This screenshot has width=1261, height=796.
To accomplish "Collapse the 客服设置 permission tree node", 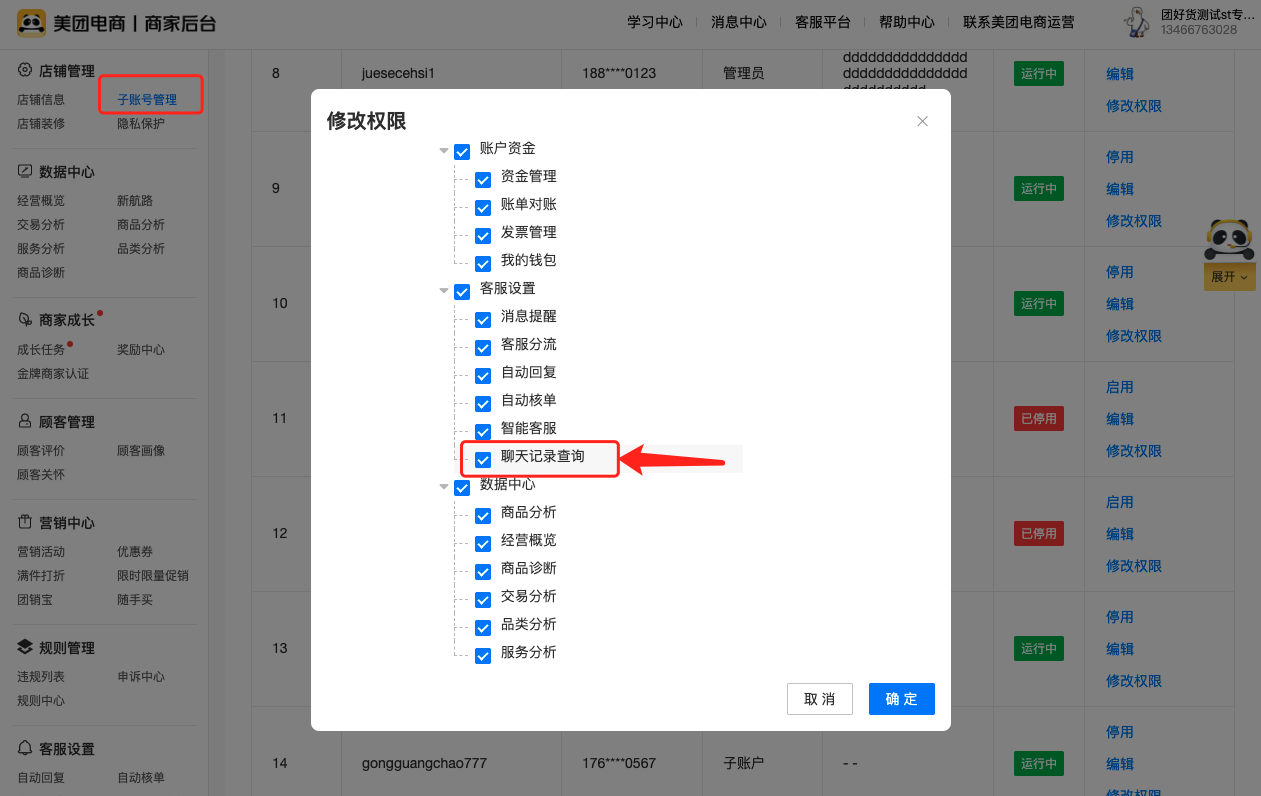I will 444,291.
